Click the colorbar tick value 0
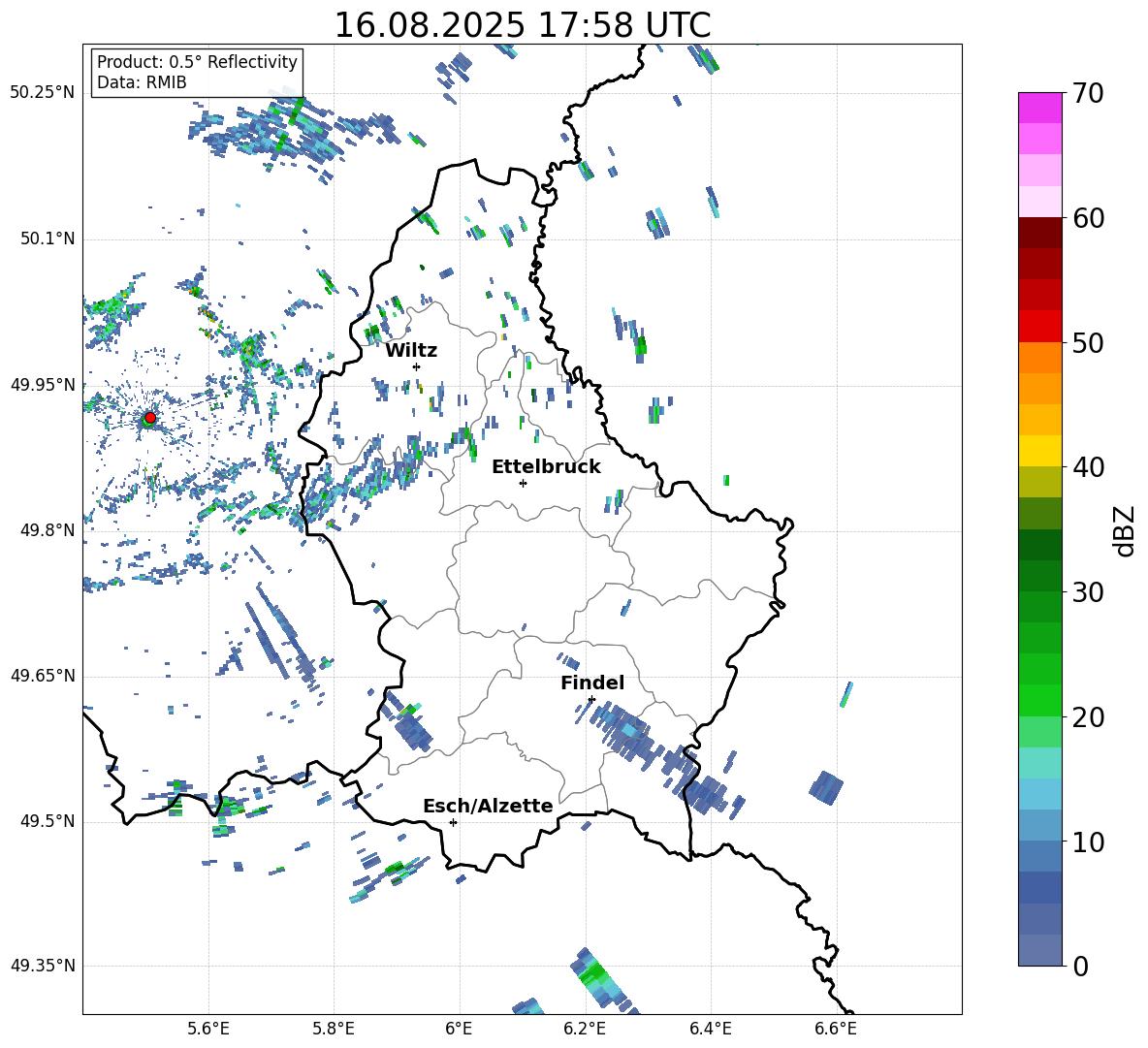The height and width of the screenshot is (1048, 1148). click(x=1080, y=966)
